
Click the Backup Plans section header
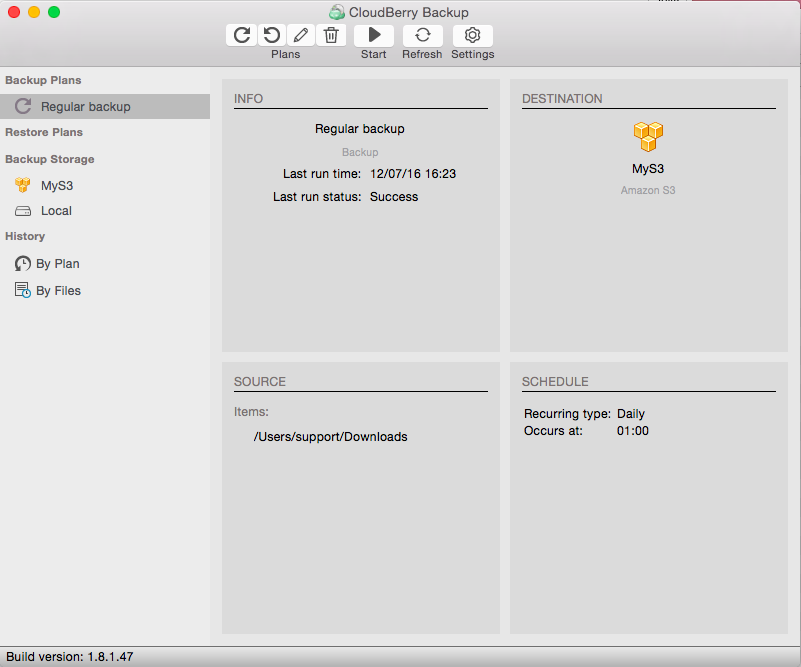43,80
